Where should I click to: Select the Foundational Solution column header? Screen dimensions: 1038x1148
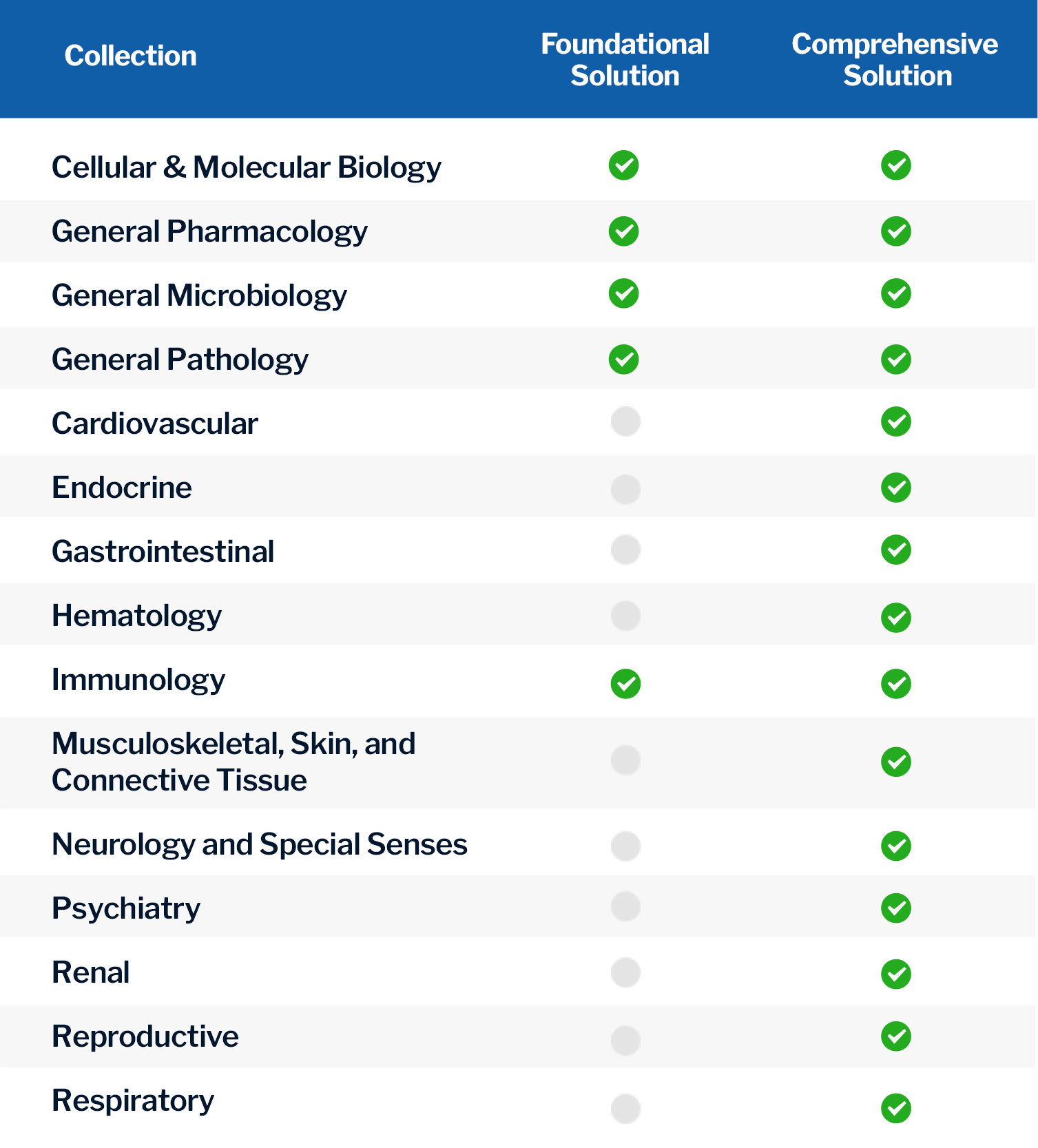(x=625, y=60)
